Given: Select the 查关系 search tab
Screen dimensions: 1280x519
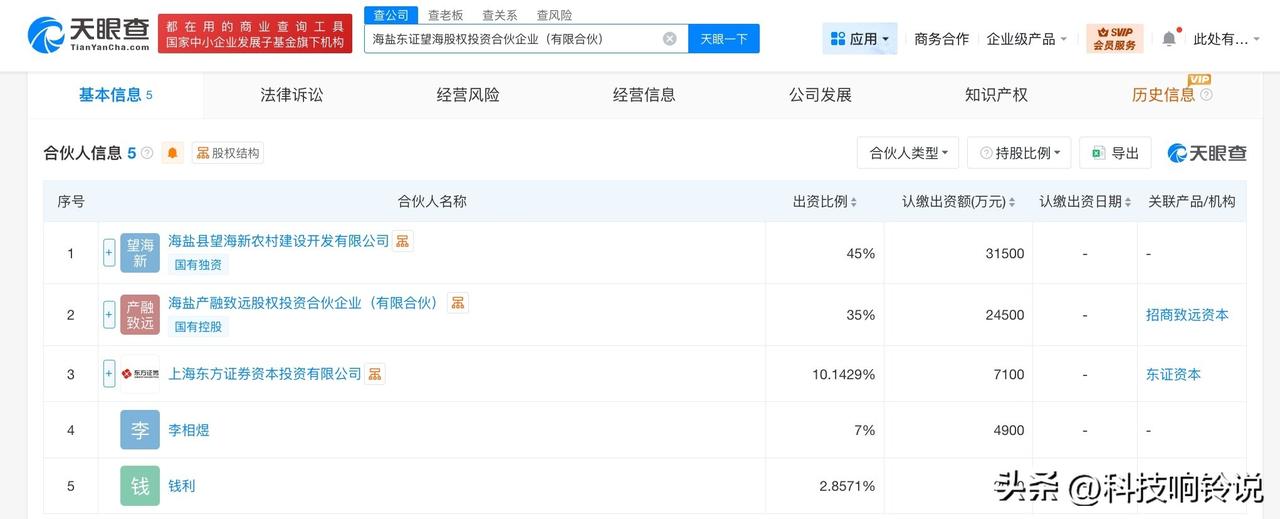Looking at the screenshot, I should click(x=500, y=15).
